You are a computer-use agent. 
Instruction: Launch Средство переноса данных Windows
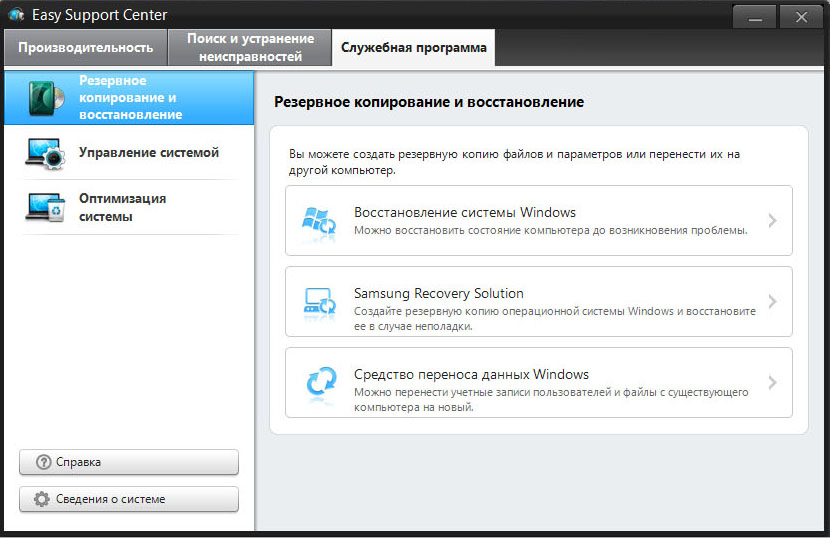[539, 383]
